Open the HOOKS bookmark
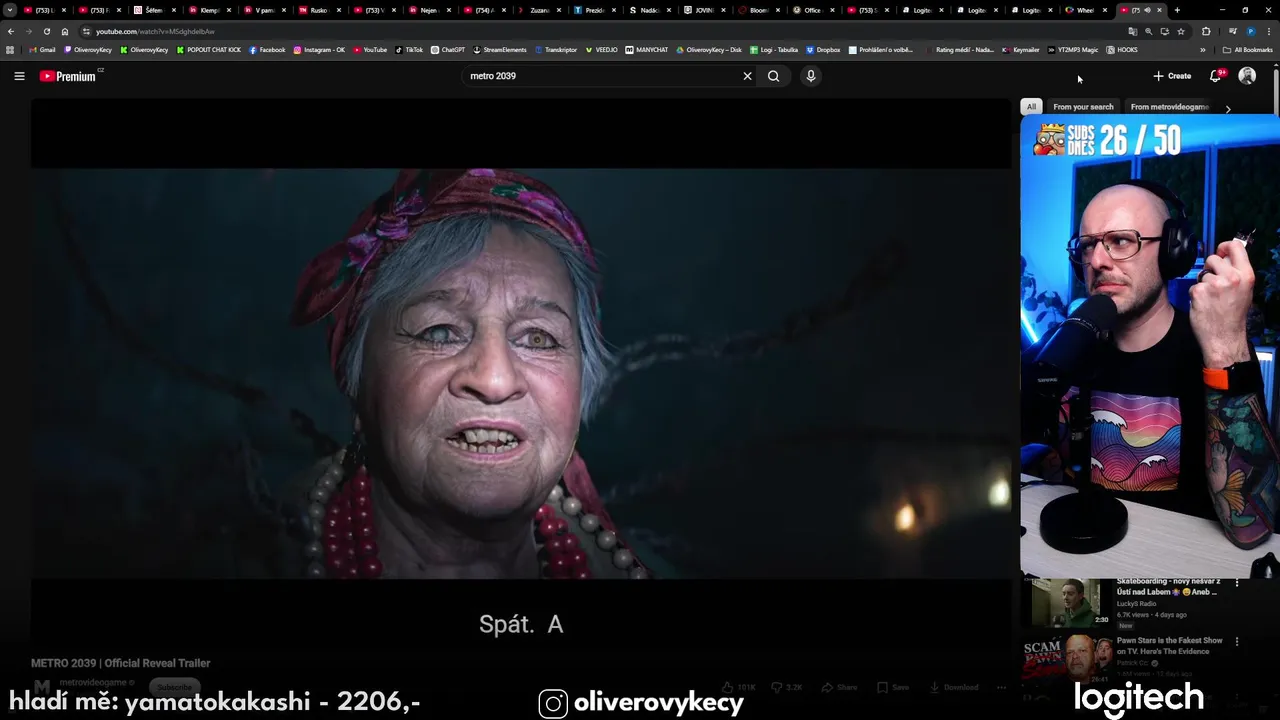Image resolution: width=1280 pixels, height=720 pixels. (1122, 50)
